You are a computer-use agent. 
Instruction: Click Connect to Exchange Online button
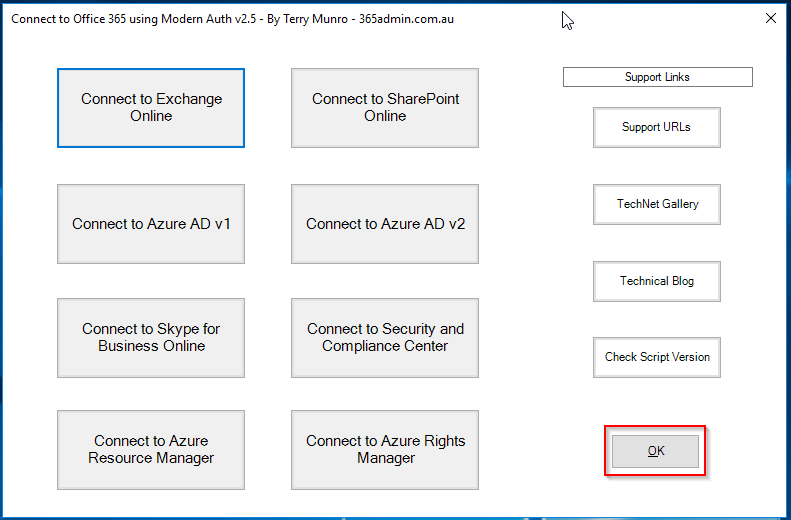click(151, 108)
